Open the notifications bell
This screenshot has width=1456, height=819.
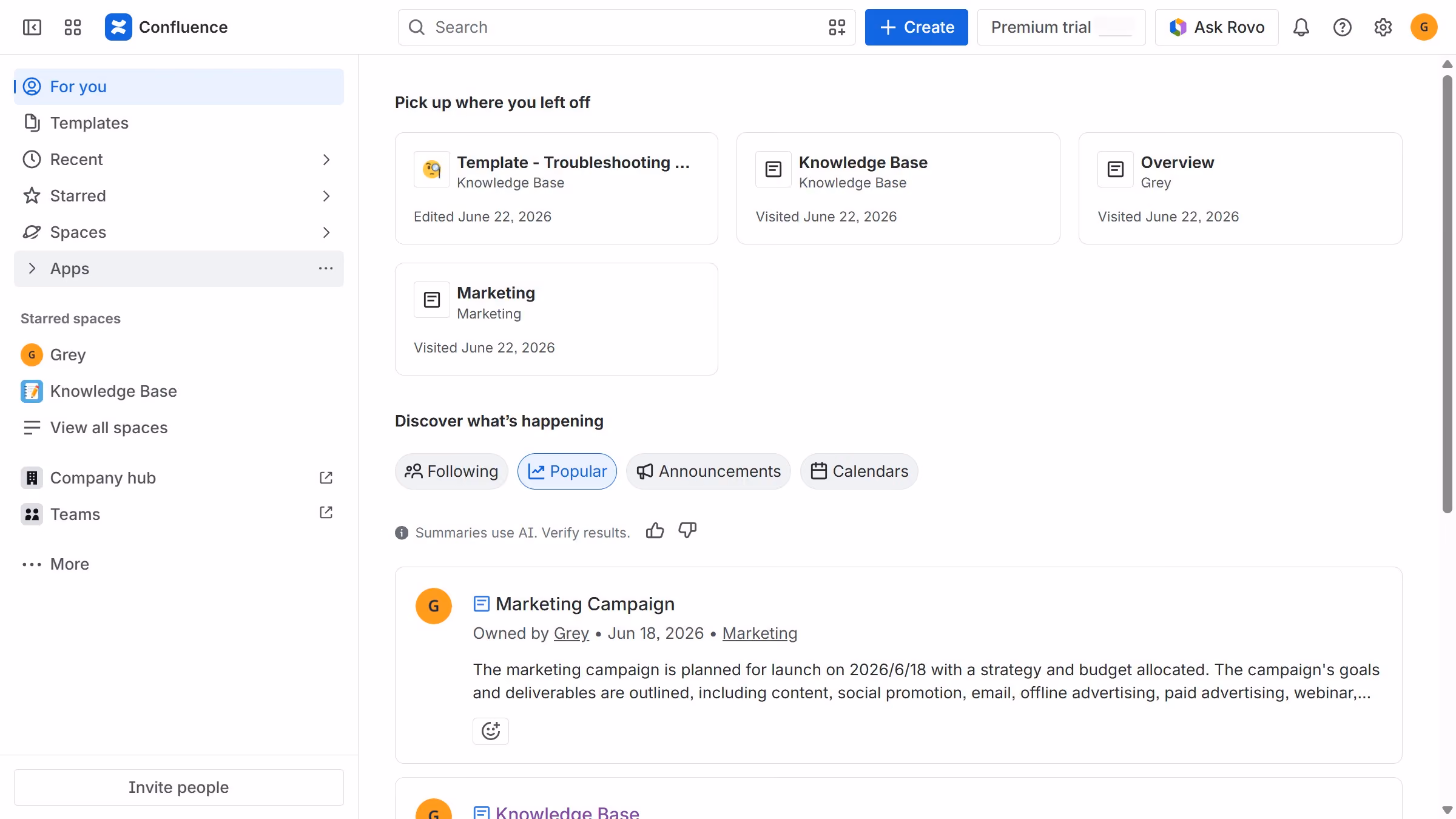(1301, 27)
